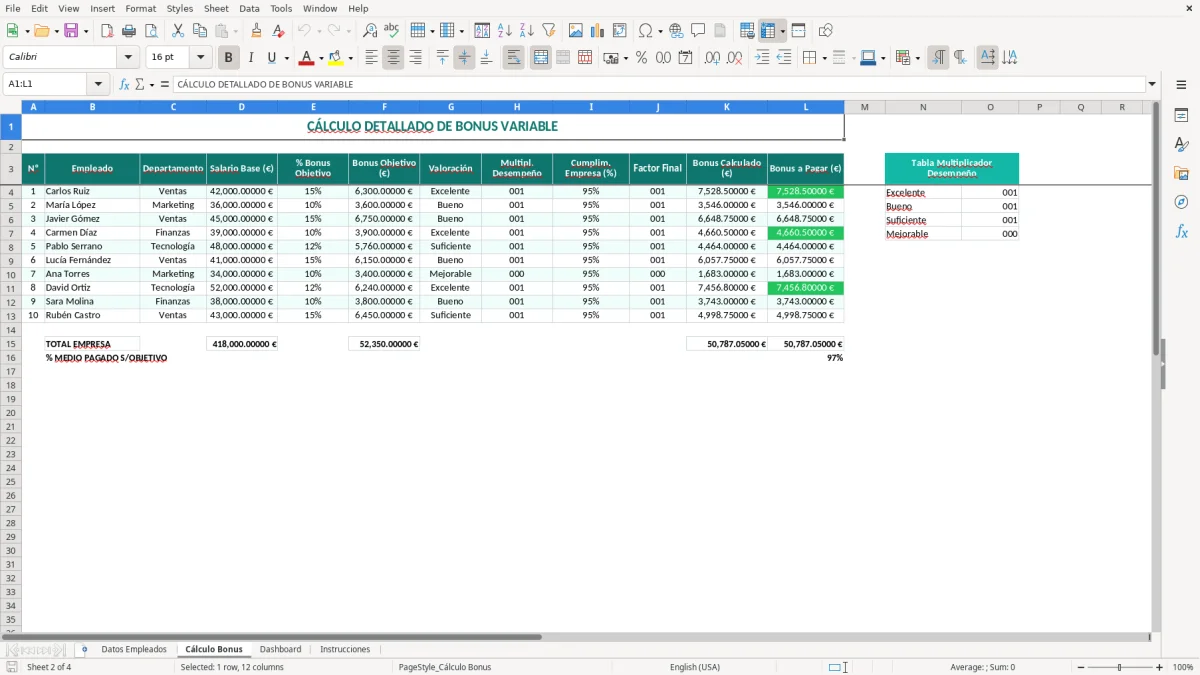Open the Conditional Formatting dropdown arrow
Viewport: 1200px width, 675px height.
pos(918,58)
